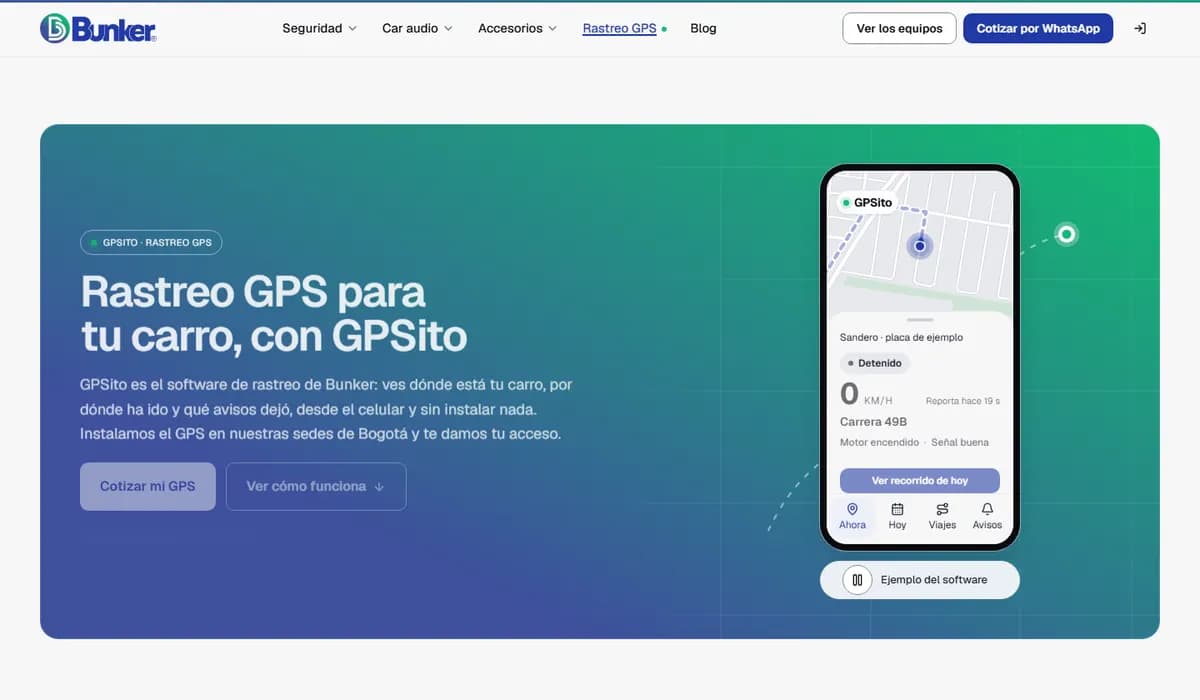Image resolution: width=1200 pixels, height=700 pixels.
Task: Click the GPSito label on the map
Action: tap(867, 202)
